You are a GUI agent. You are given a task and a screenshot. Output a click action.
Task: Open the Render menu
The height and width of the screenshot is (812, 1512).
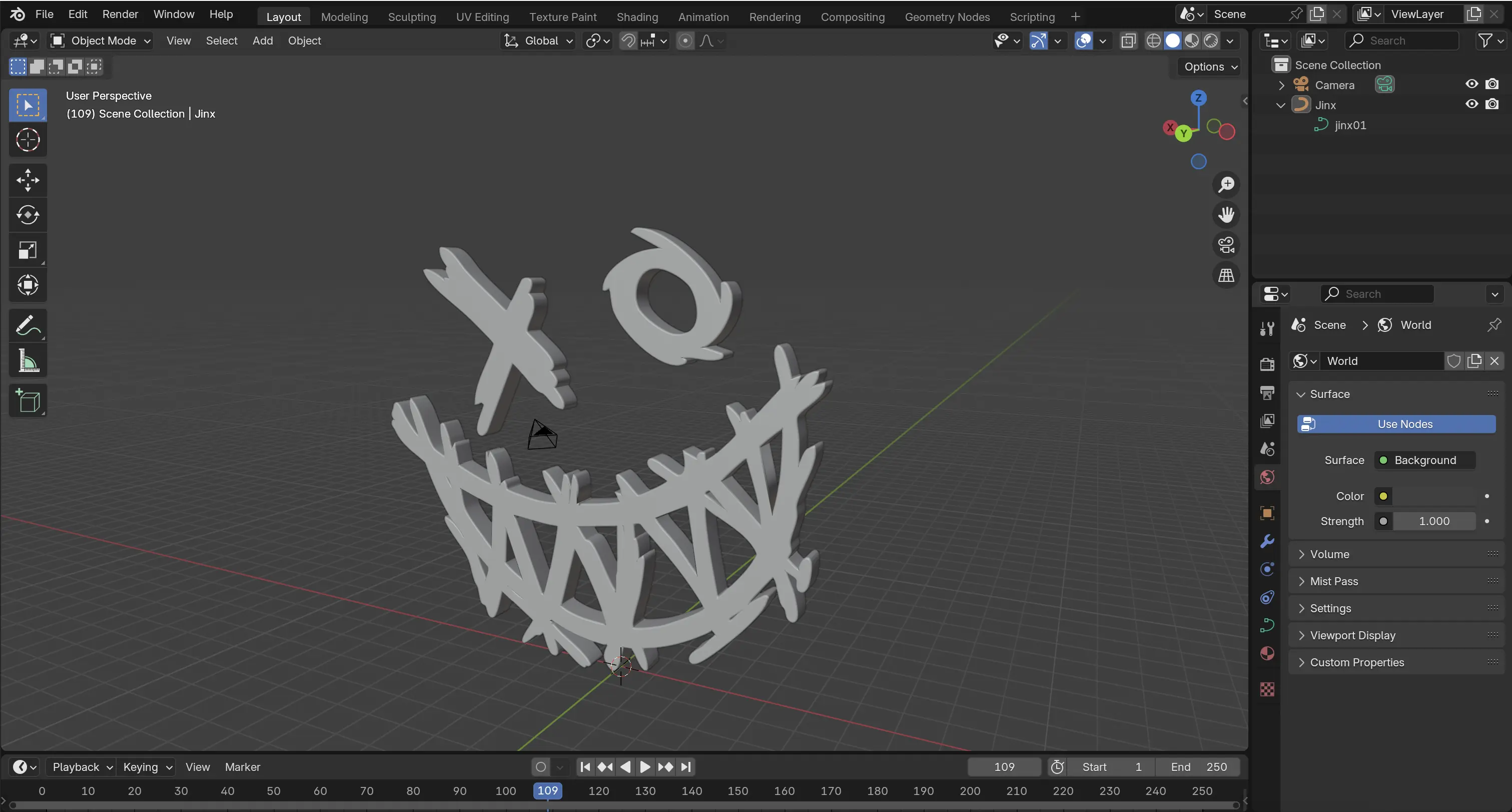click(x=120, y=14)
